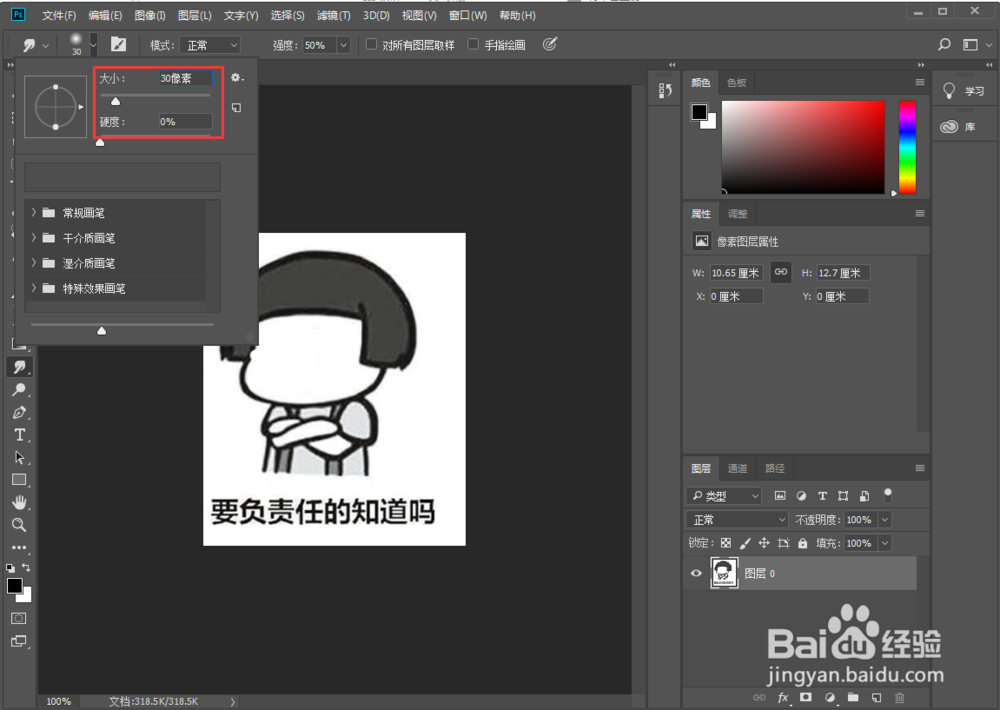Click the rainbow hue slider strip
Screen dimensions: 1000x710
click(907, 147)
